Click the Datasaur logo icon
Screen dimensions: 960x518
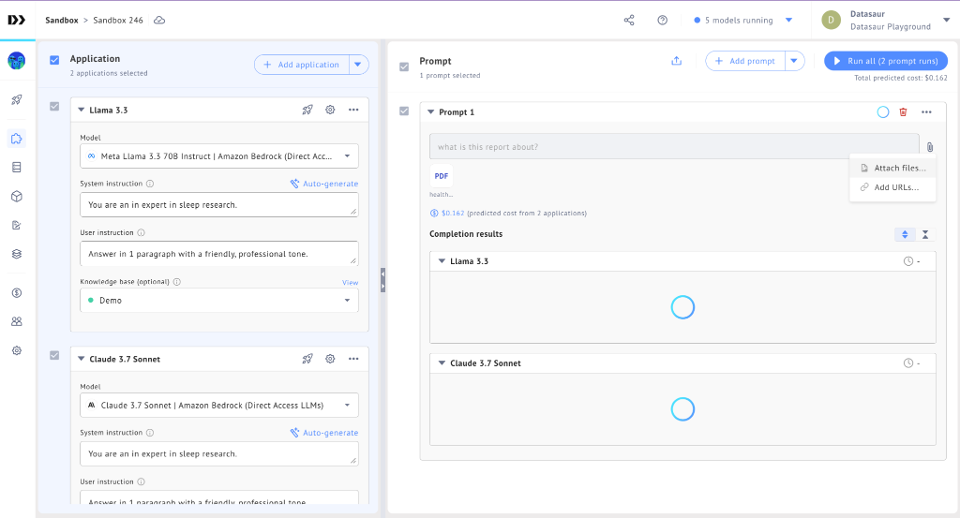(x=17, y=20)
